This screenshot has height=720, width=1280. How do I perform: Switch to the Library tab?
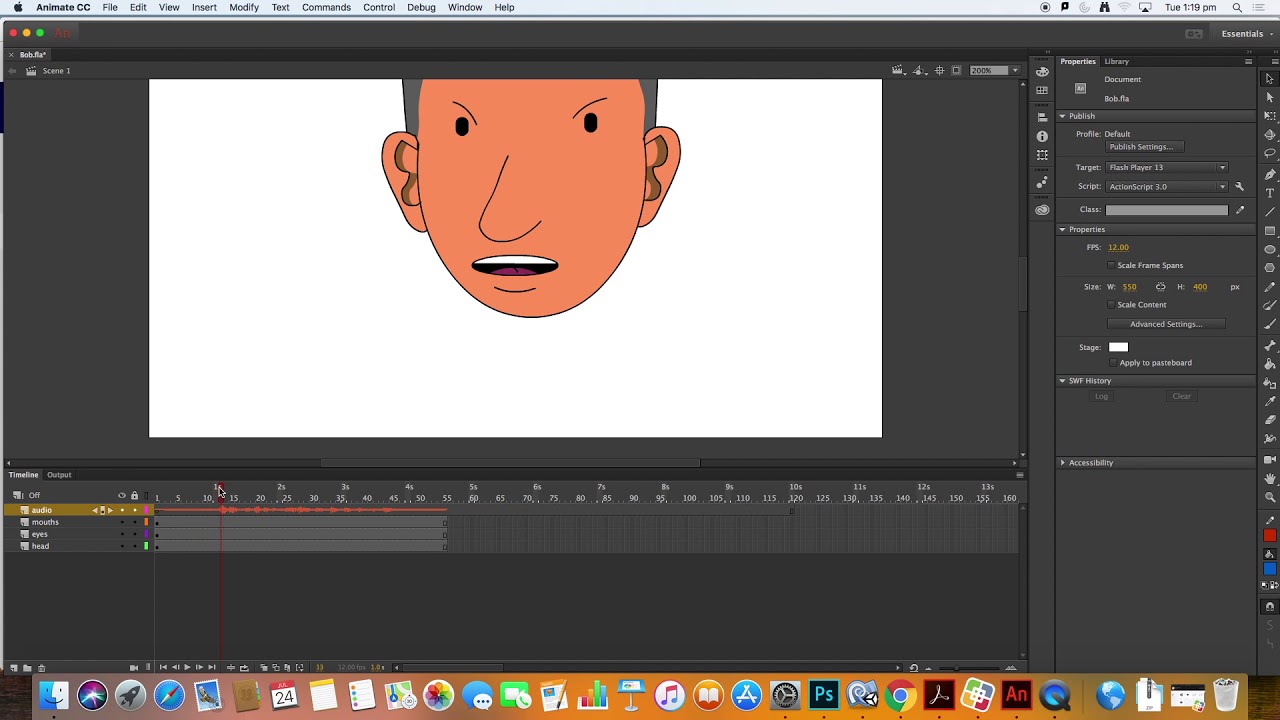coord(1116,62)
